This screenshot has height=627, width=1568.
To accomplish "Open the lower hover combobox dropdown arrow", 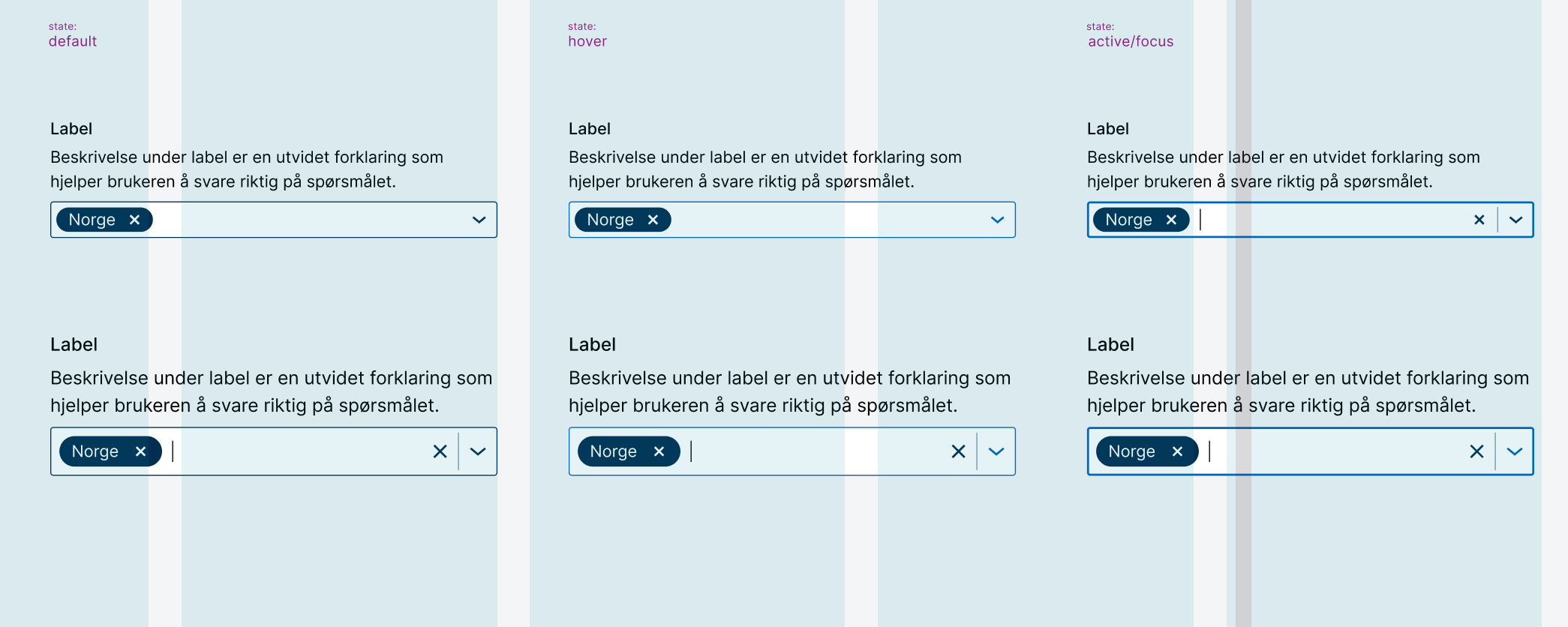I will [x=996, y=451].
